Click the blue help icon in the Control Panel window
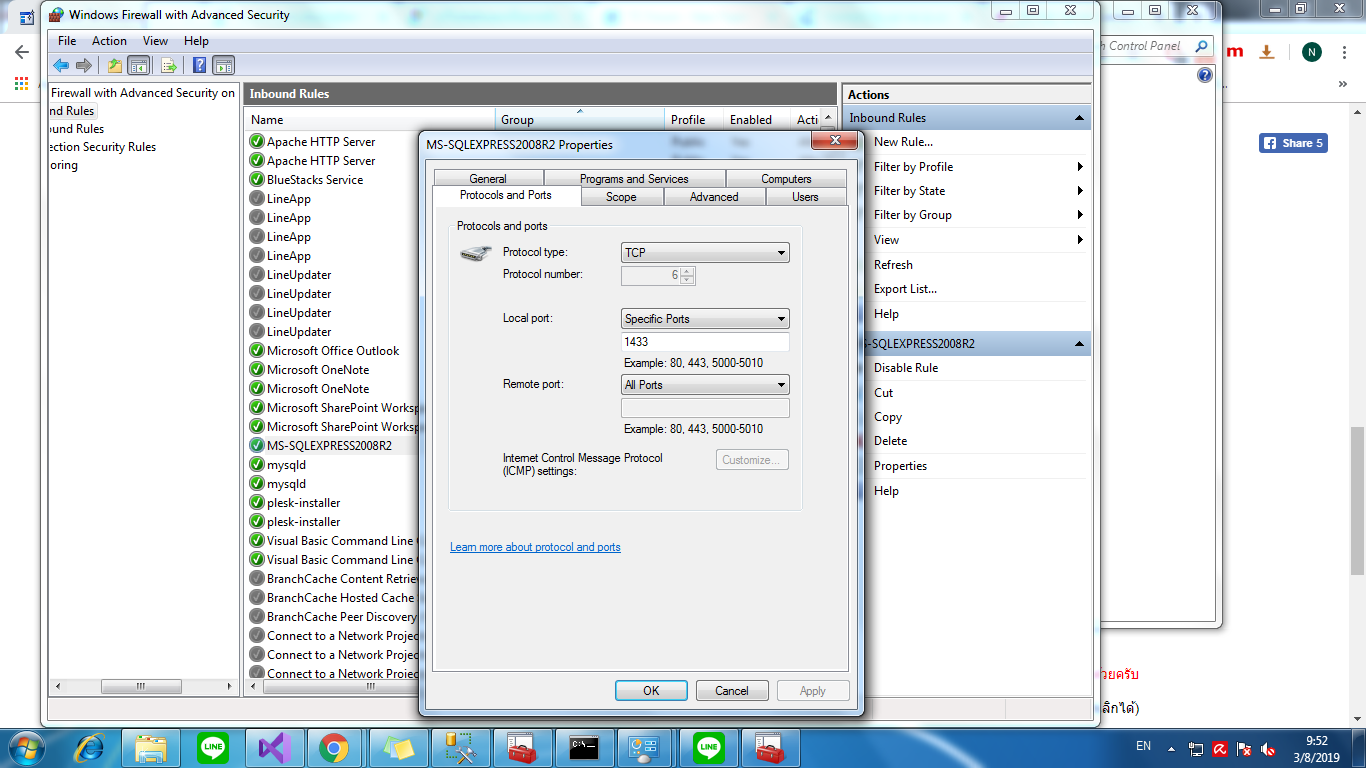Image resolution: width=1366 pixels, height=768 pixels. point(1205,75)
